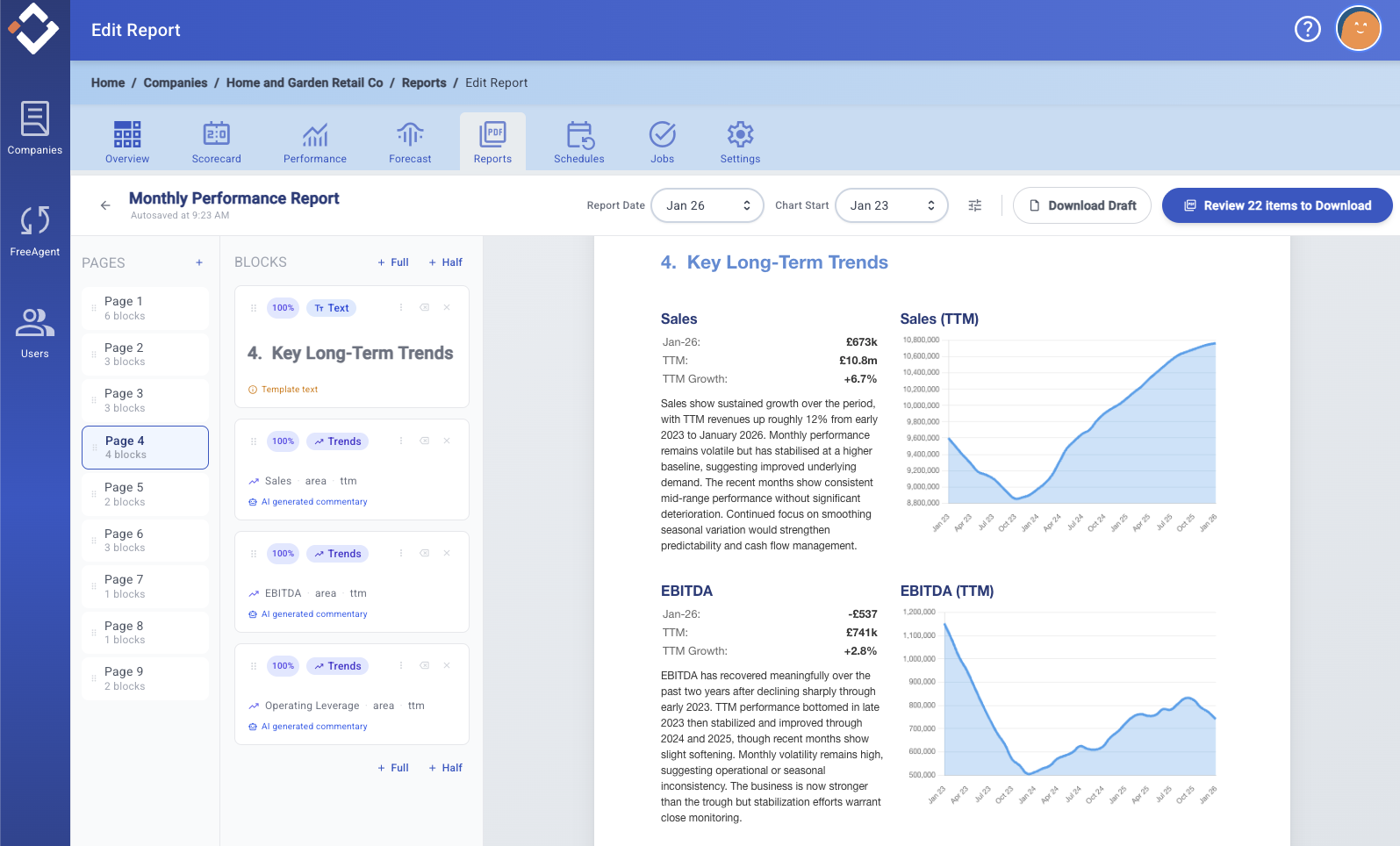
Task: Delete the EBITDA Trends block
Action: 447,554
